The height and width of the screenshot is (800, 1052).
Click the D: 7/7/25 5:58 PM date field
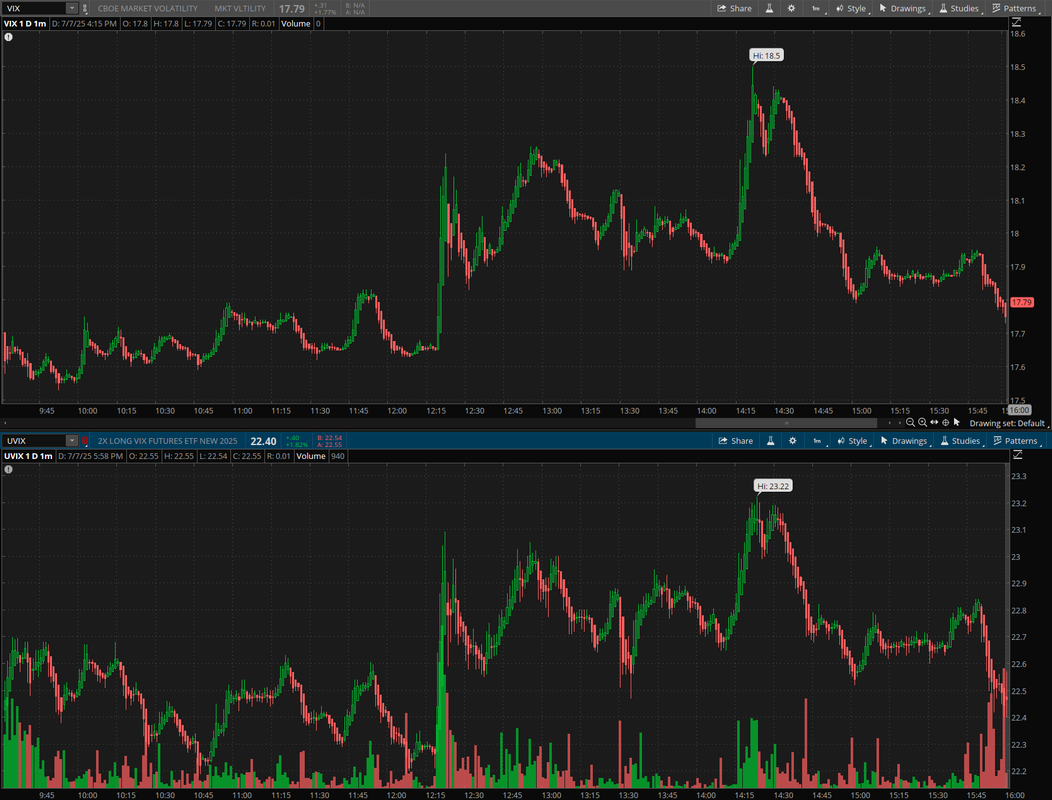coord(91,456)
